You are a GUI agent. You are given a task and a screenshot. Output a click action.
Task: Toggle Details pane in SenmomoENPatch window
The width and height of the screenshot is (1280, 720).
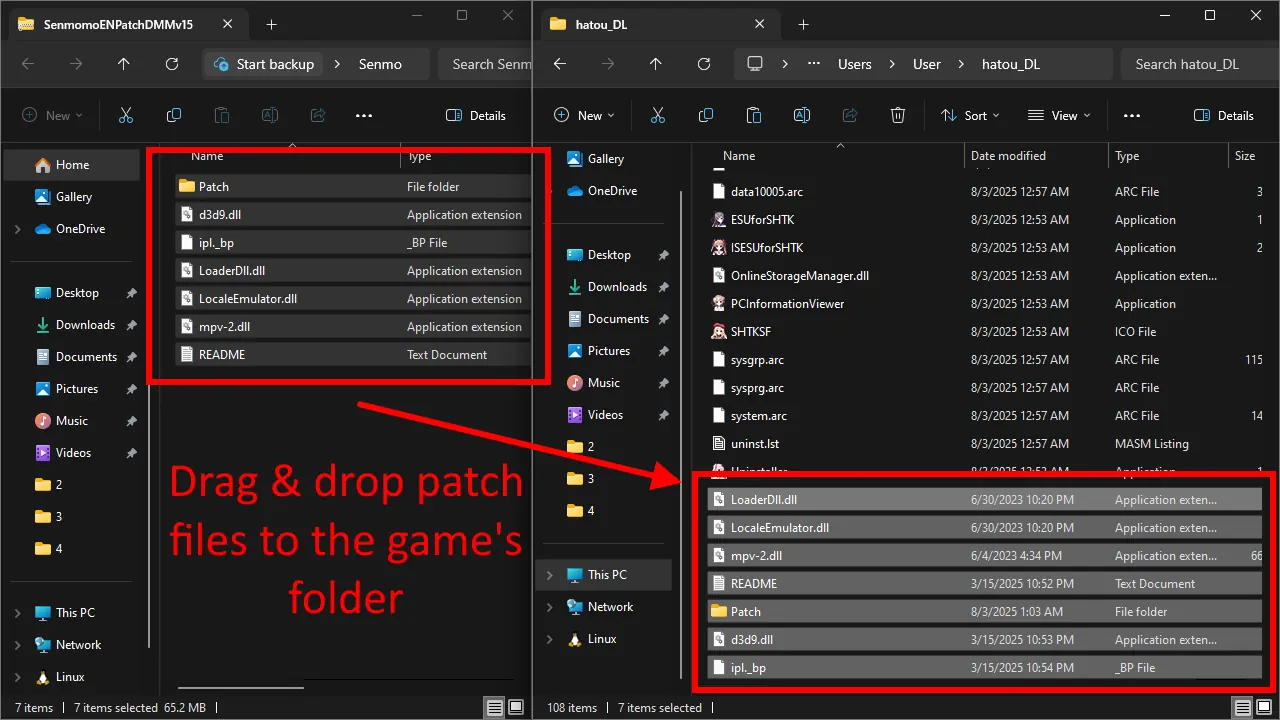click(476, 115)
